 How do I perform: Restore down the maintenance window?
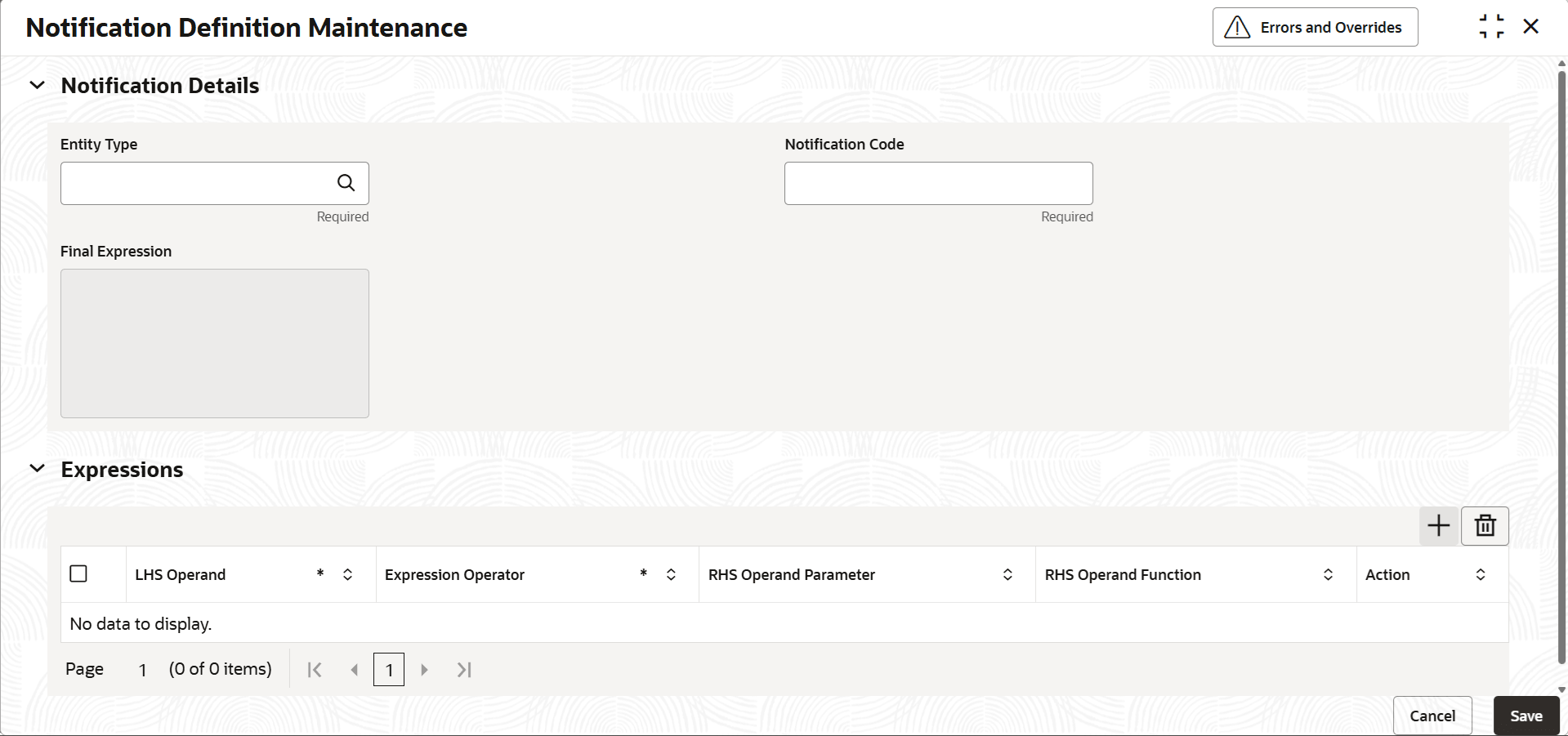click(1491, 27)
